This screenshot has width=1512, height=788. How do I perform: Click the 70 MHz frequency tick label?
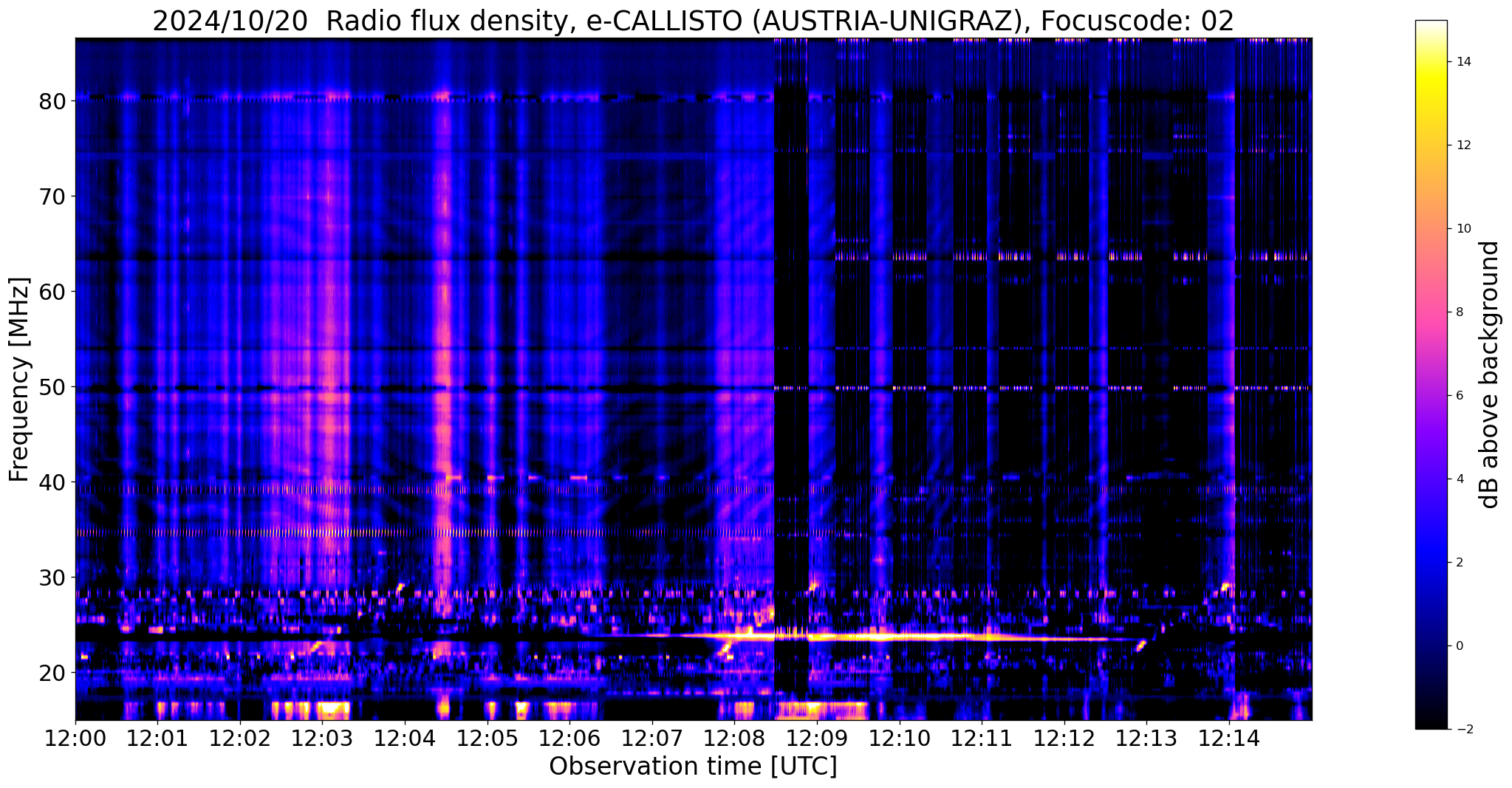[52, 196]
